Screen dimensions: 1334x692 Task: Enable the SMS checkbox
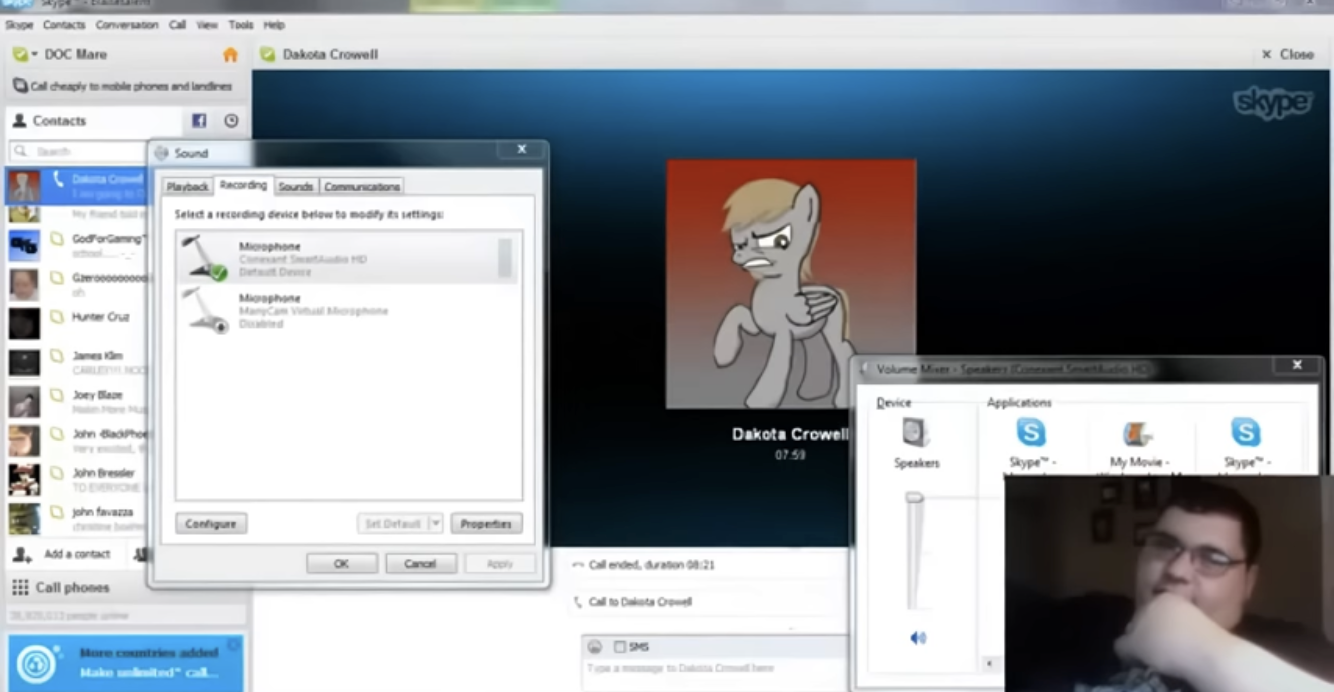point(620,647)
